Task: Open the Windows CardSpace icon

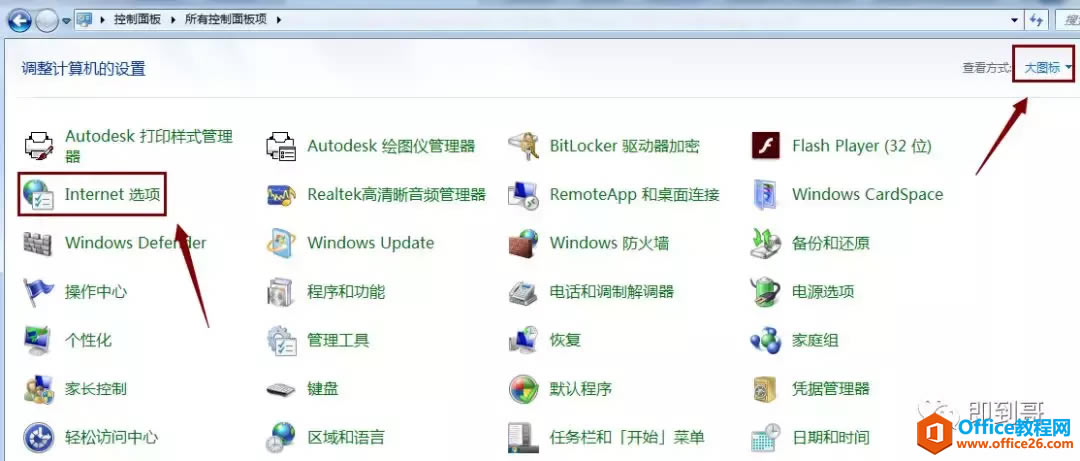Action: click(766, 195)
